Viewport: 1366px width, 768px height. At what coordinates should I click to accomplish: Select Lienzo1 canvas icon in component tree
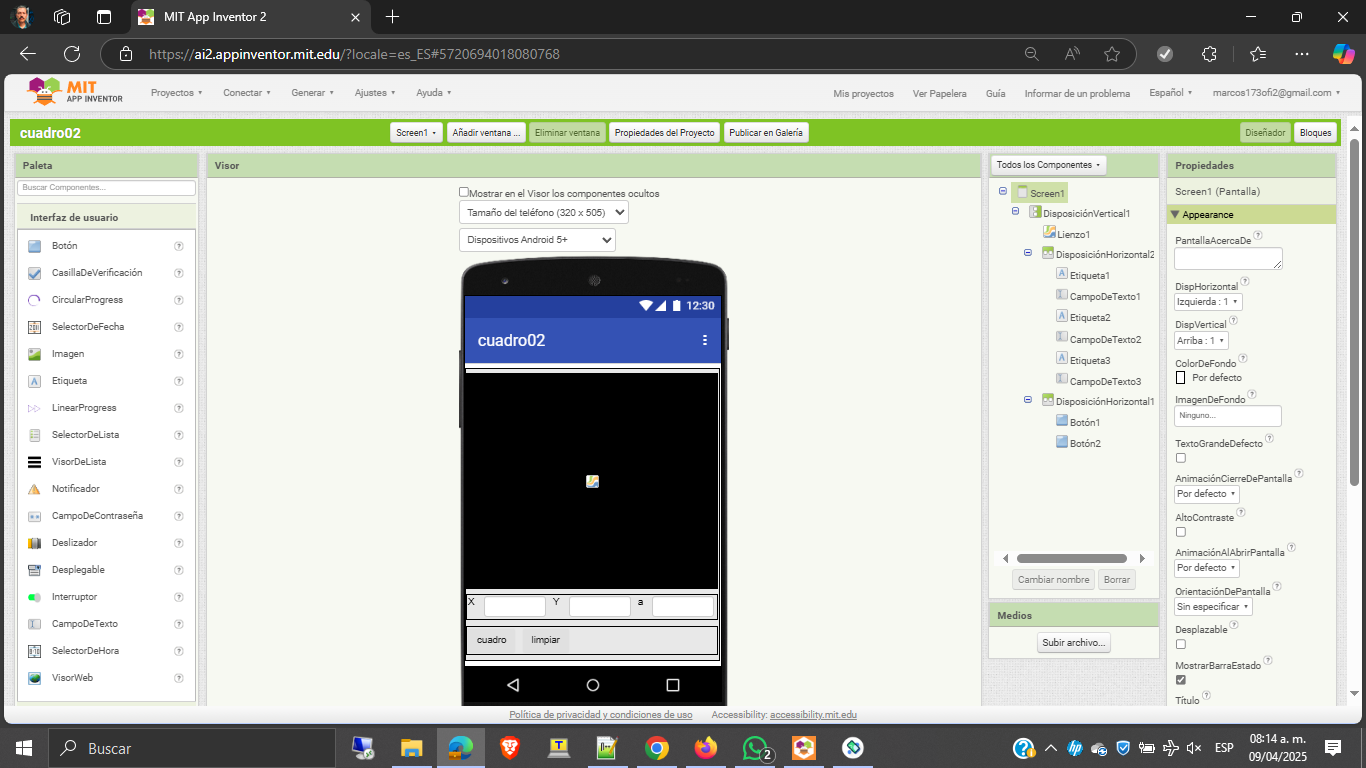1049,233
